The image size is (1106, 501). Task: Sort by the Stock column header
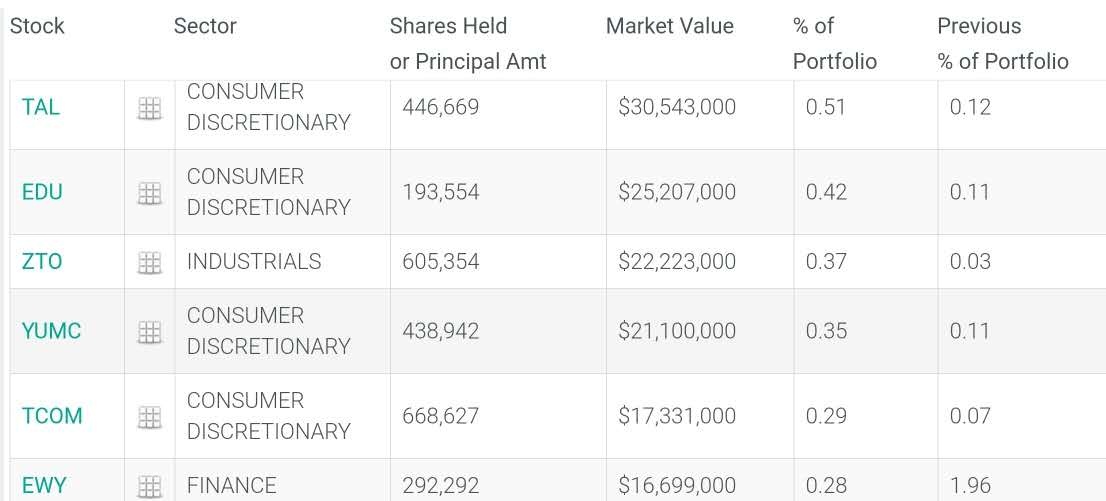point(37,26)
